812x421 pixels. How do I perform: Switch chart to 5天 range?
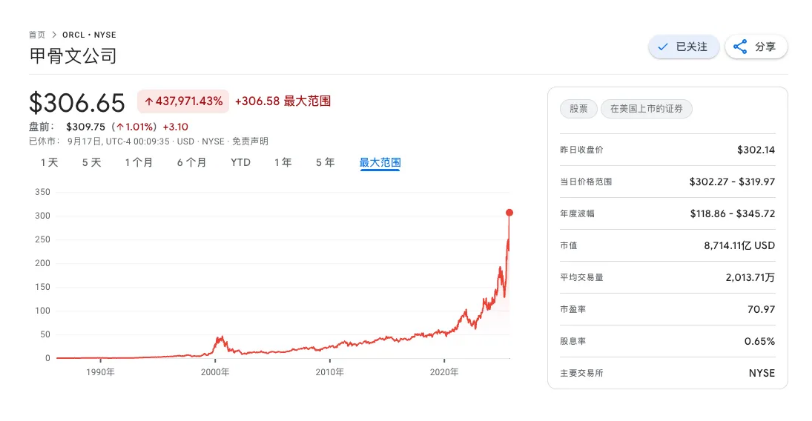coord(91,162)
